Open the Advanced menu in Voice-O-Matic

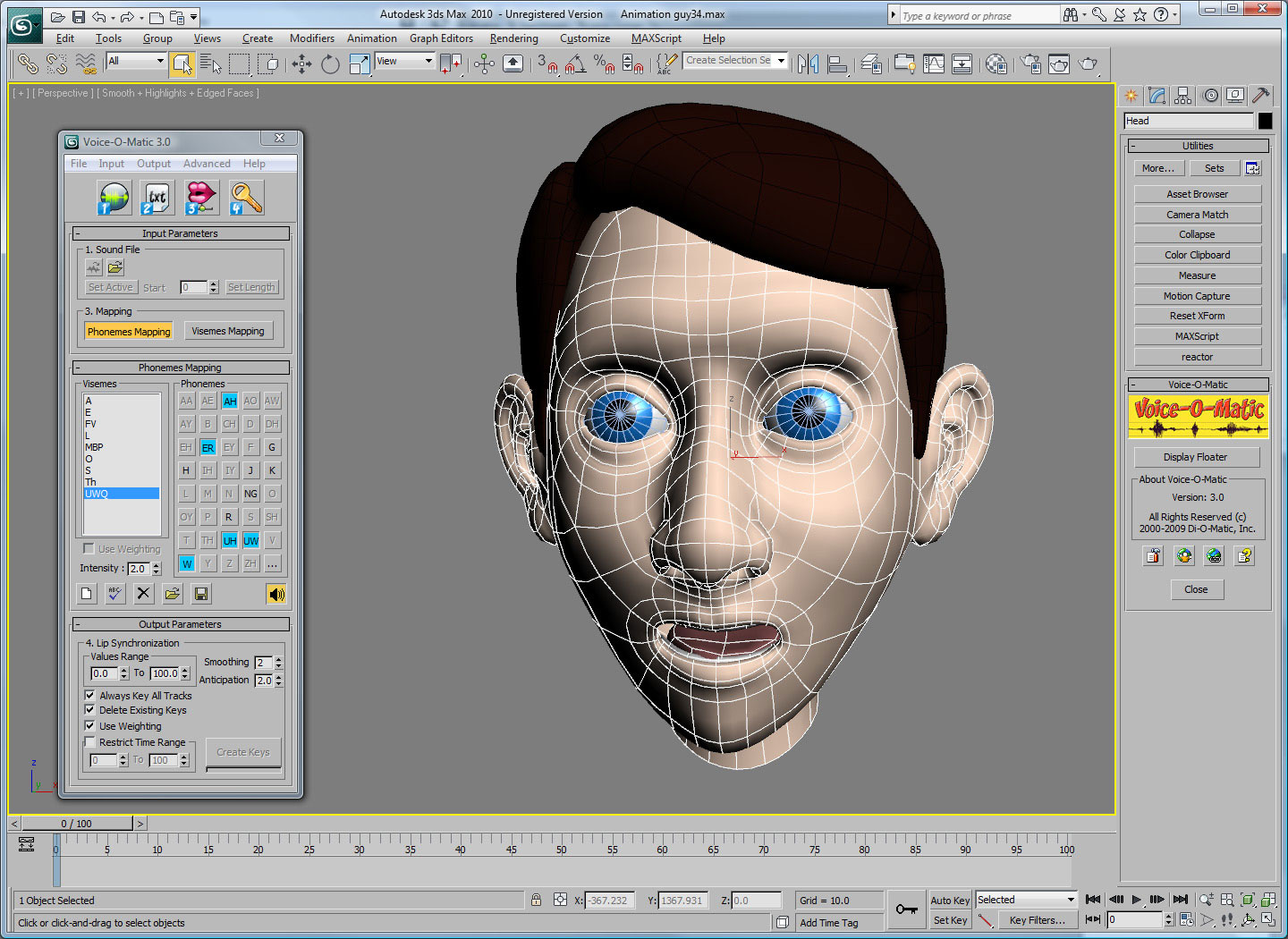coord(207,164)
